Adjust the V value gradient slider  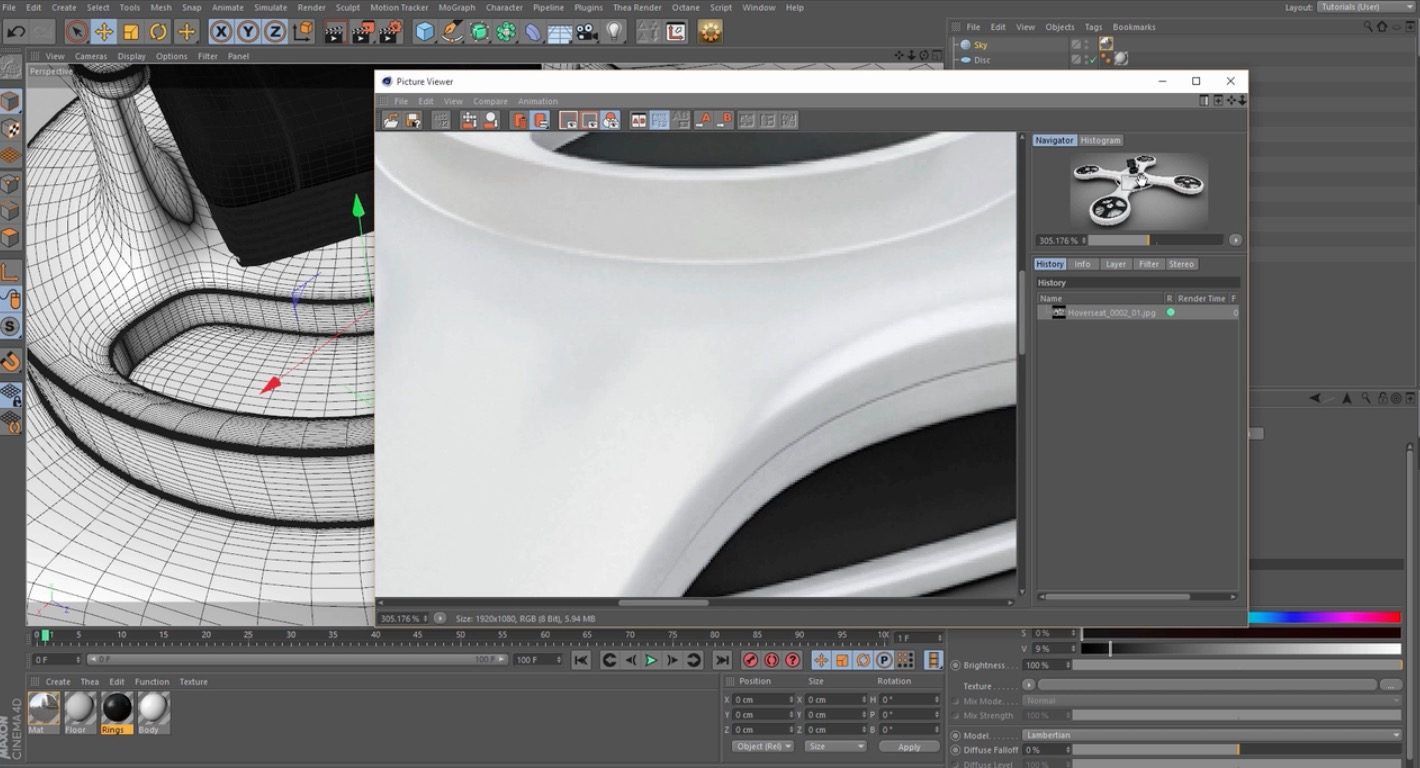(1241, 649)
